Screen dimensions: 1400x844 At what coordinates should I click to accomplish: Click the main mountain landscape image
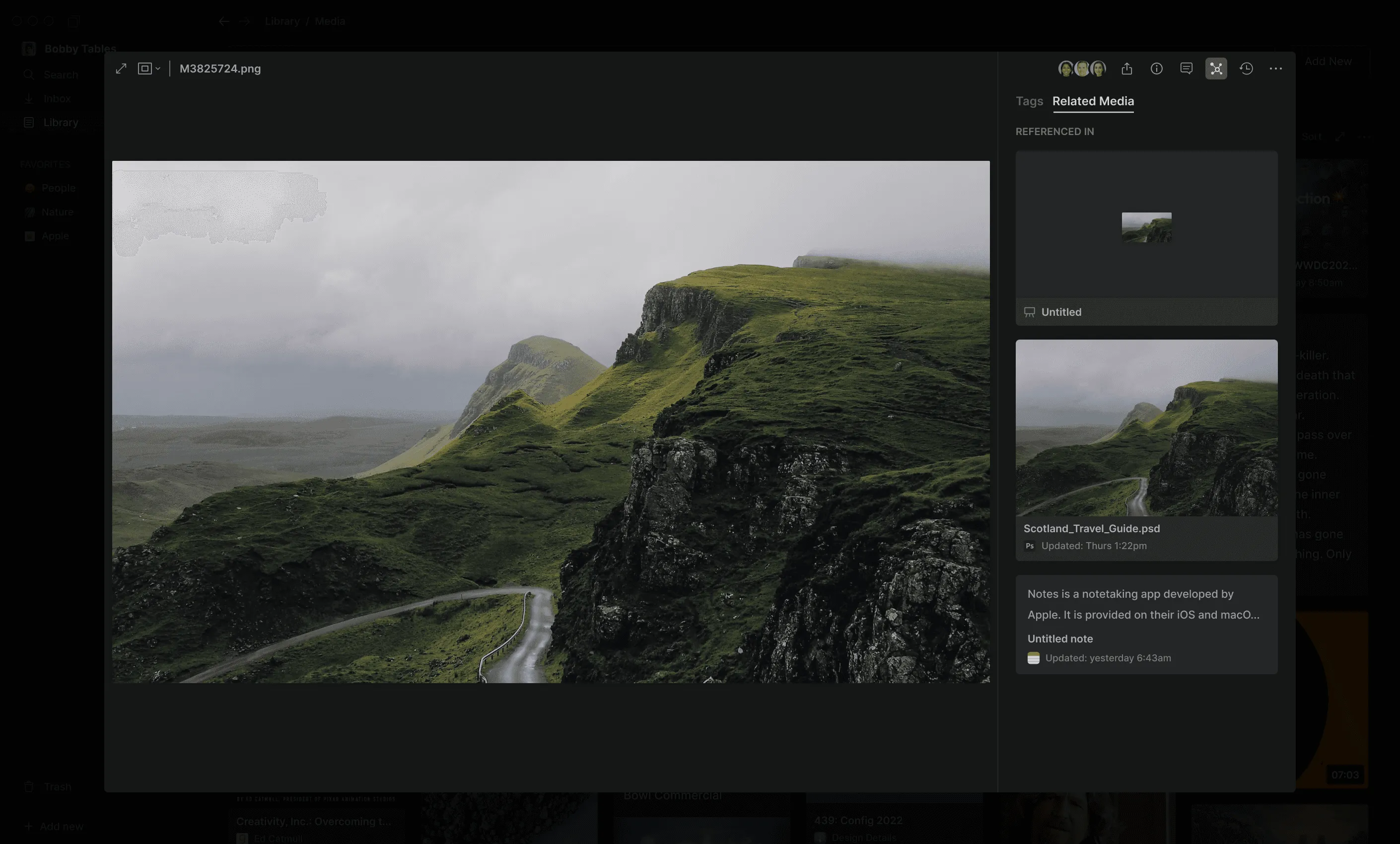[551, 422]
